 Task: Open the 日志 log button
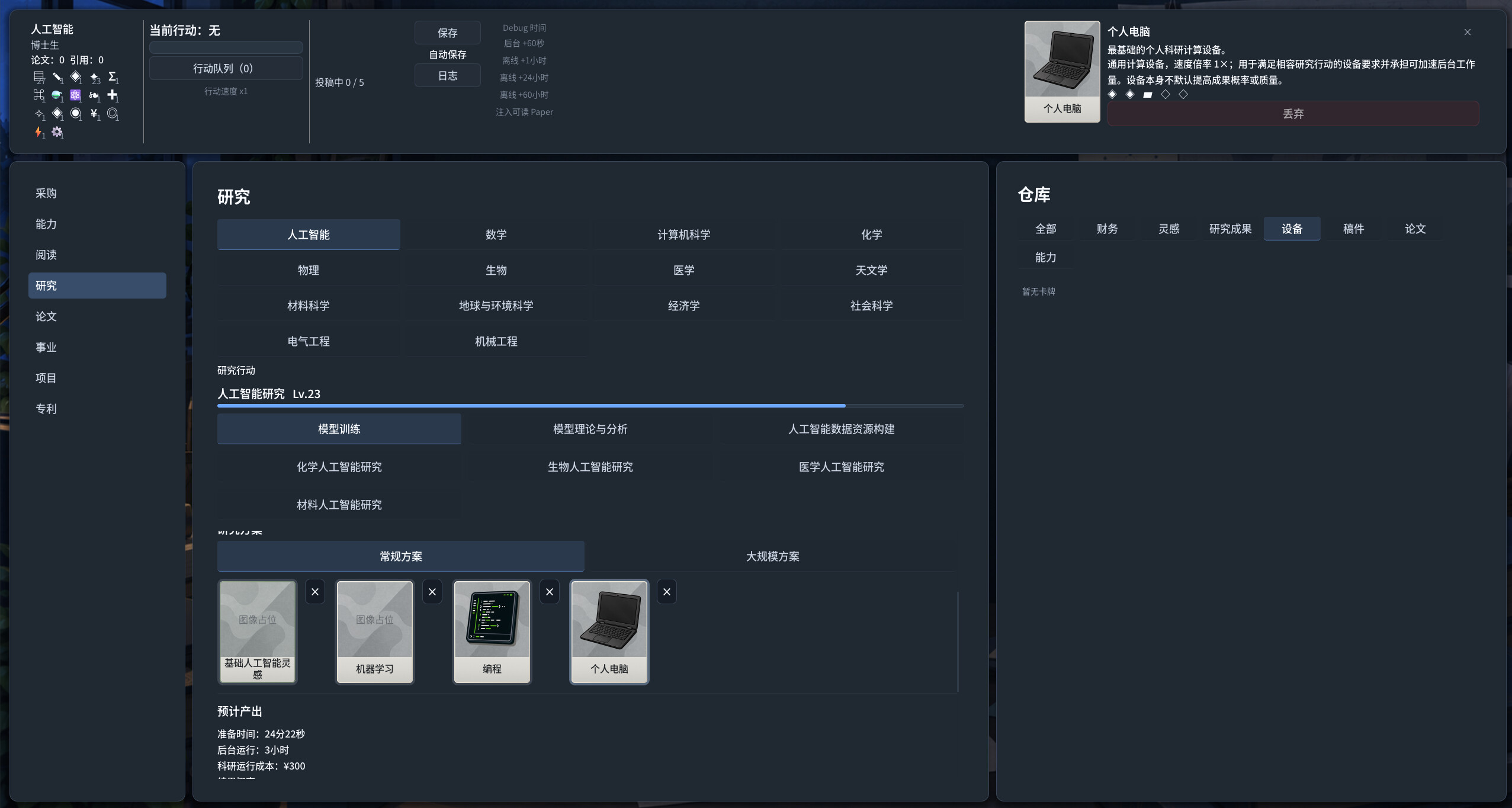click(448, 76)
